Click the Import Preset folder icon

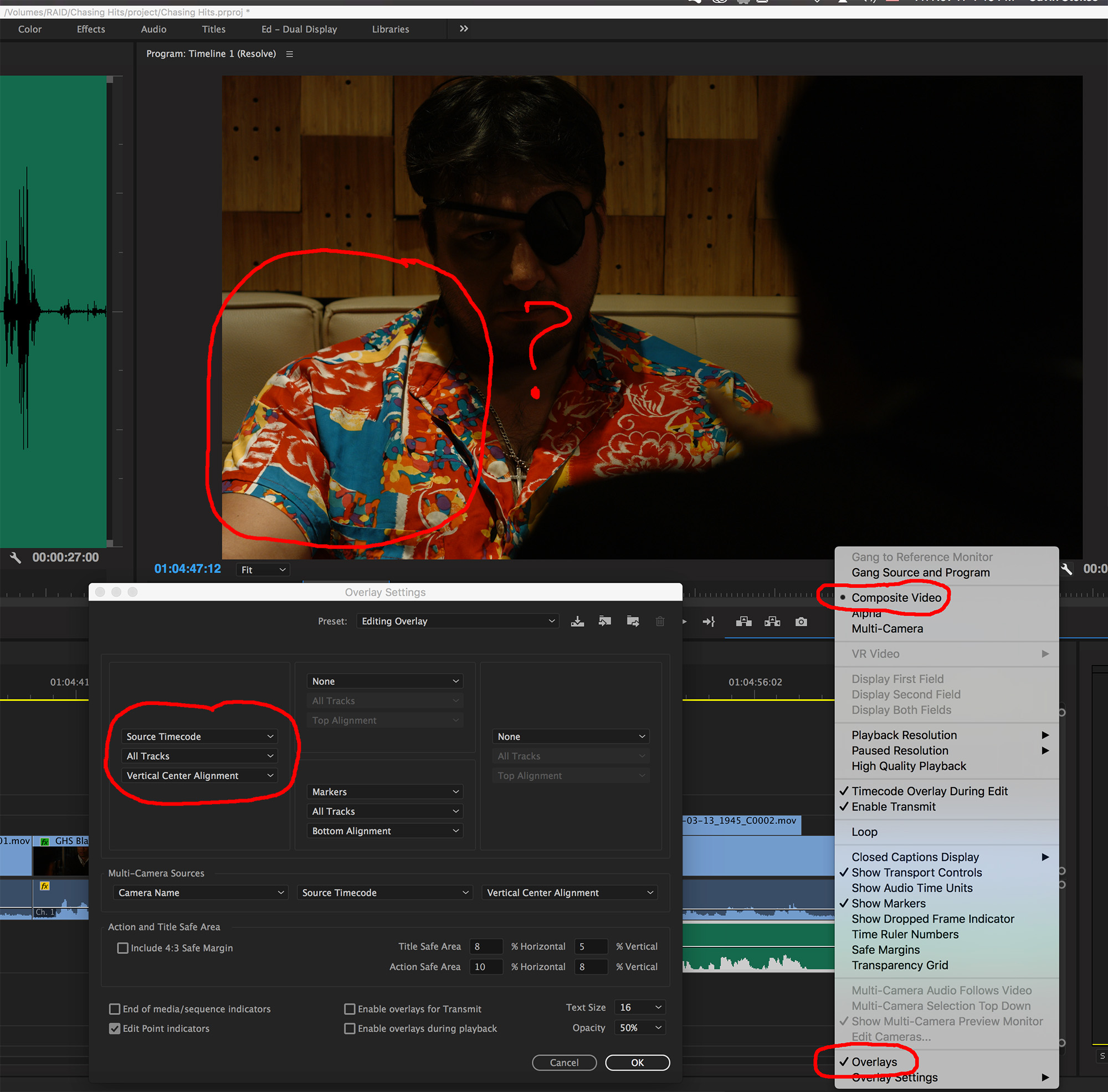point(604,621)
